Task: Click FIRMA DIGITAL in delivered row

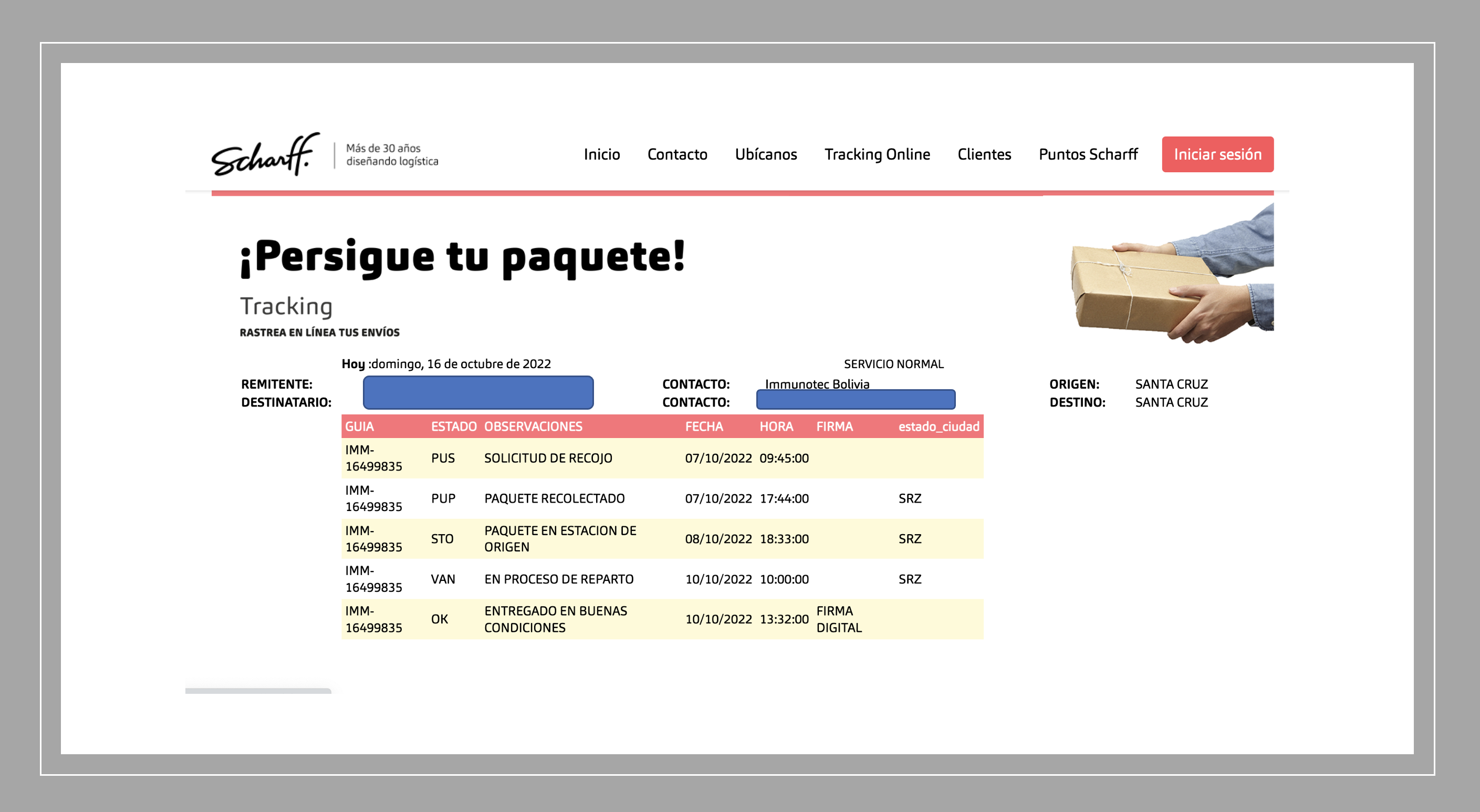Action: pos(838,619)
